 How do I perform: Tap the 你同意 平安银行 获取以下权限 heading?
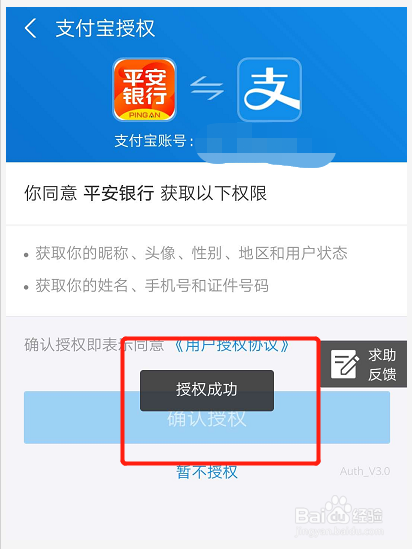pyautogui.click(x=145, y=193)
